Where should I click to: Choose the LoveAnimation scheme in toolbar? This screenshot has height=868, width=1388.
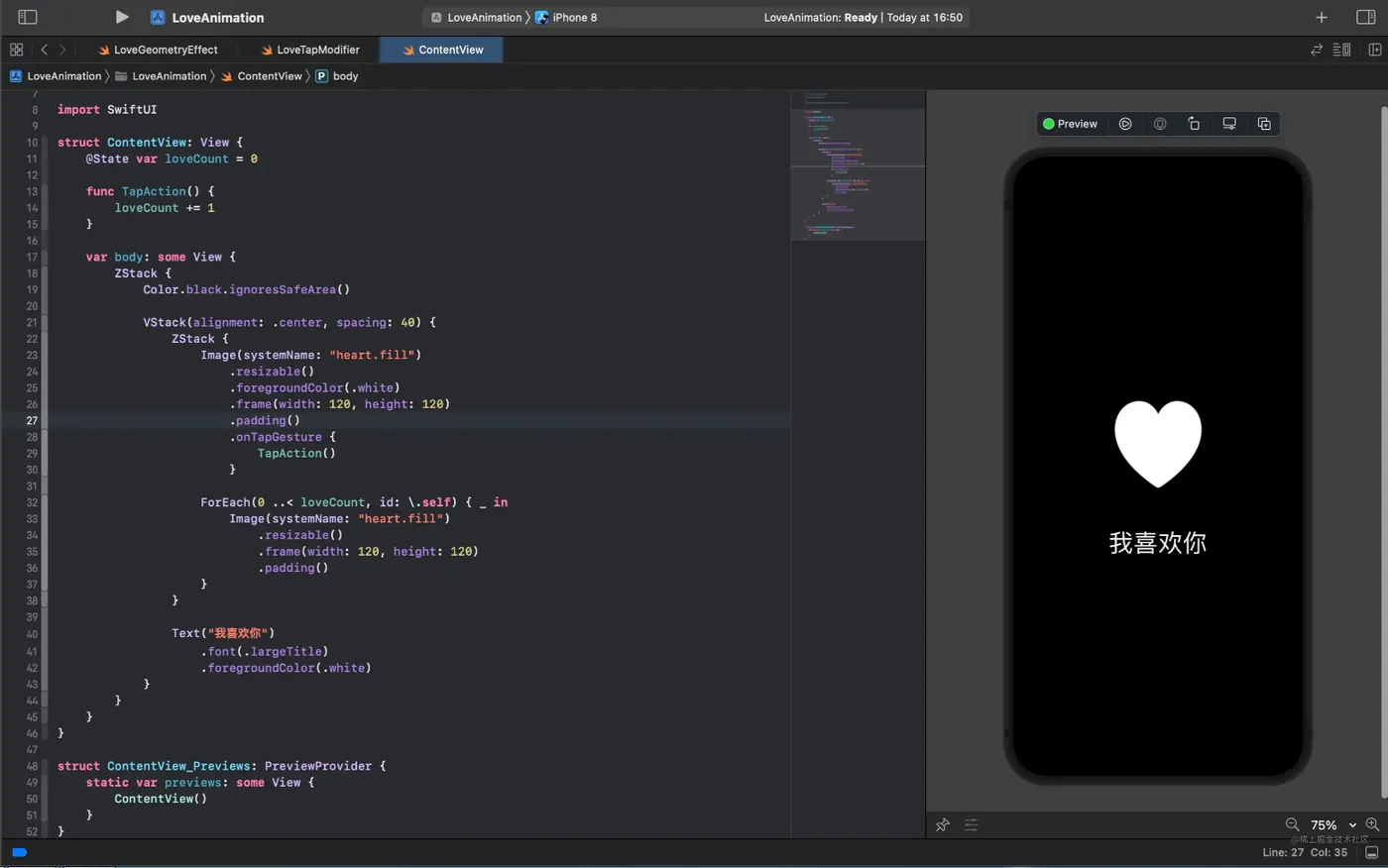click(x=476, y=17)
